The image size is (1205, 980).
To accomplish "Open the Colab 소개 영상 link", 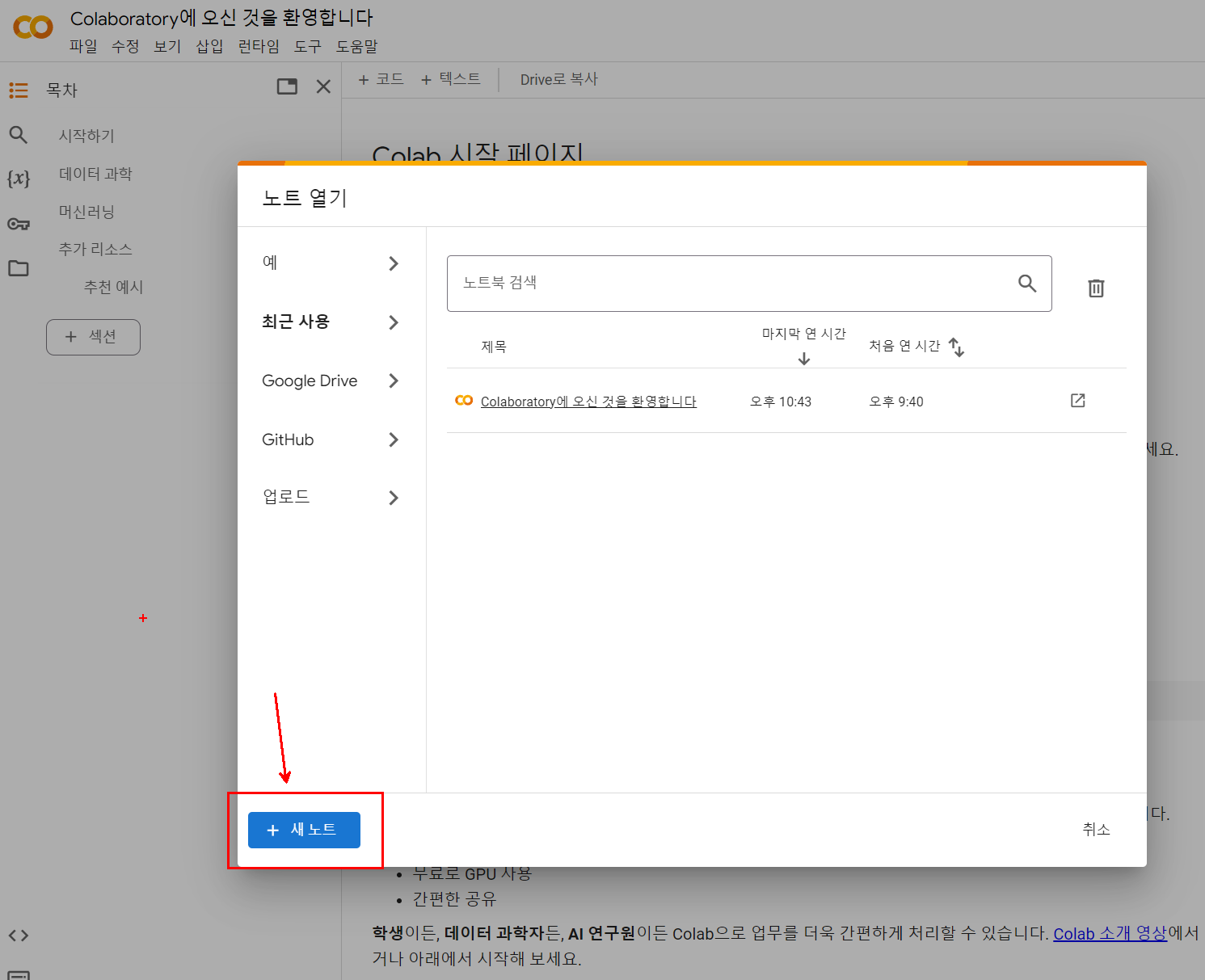I will [x=1110, y=933].
